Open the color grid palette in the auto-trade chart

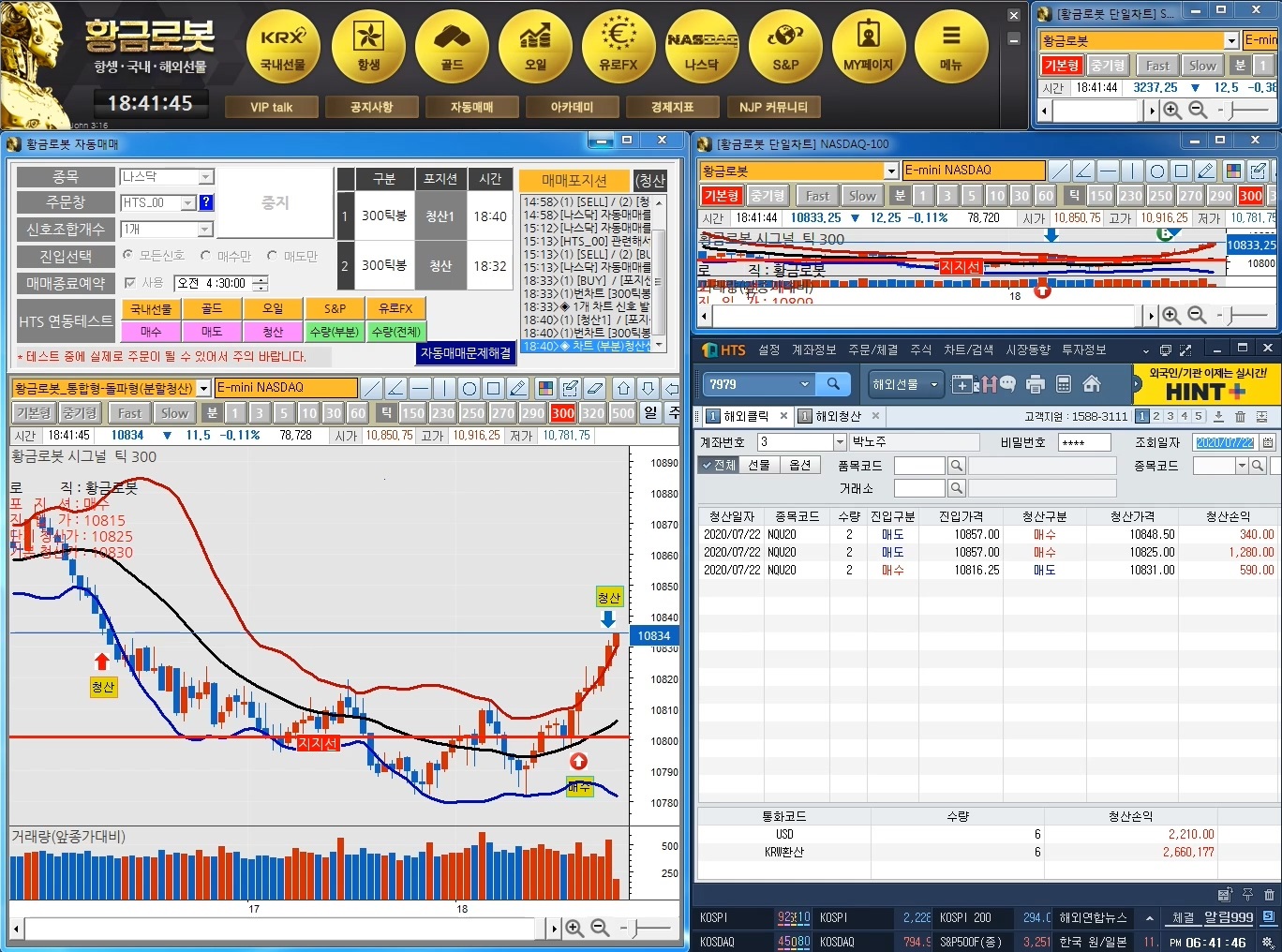tap(545, 388)
